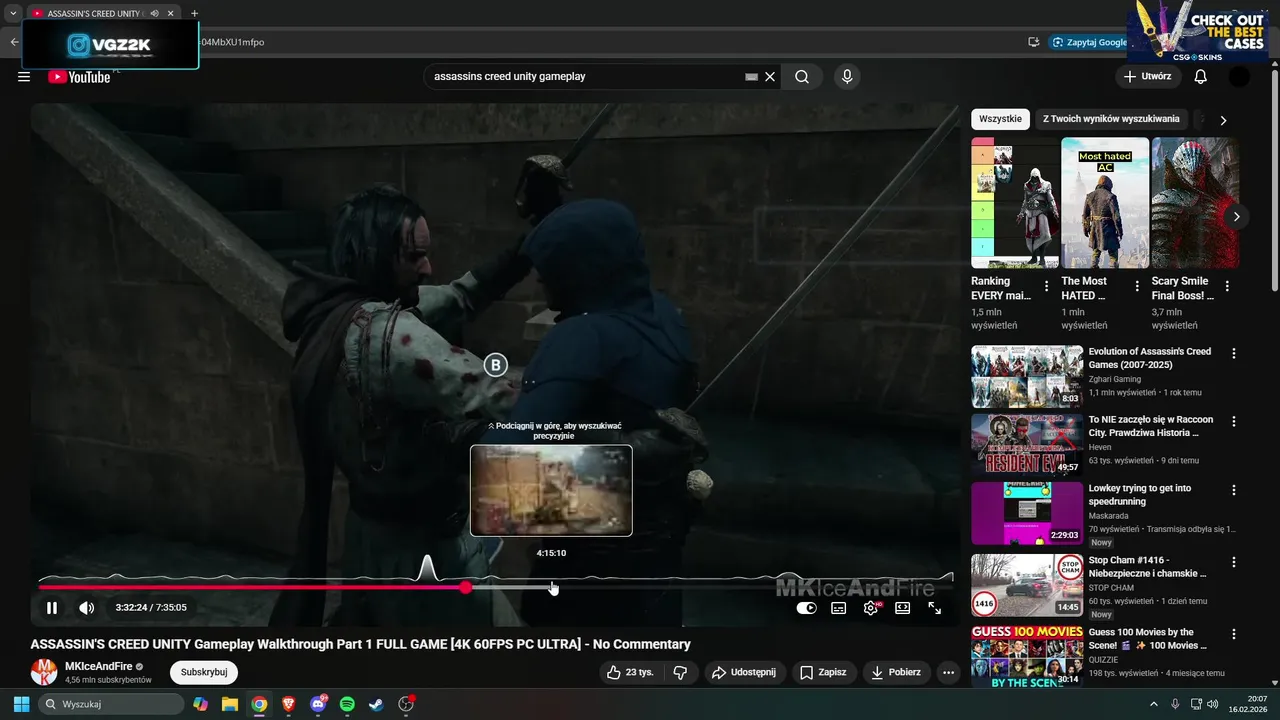The image size is (1280, 720).
Task: Show more filter chips with the right chevron
Action: click(1222, 120)
